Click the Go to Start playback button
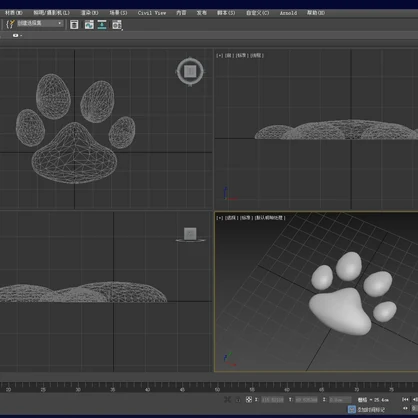Image resolution: width=418 pixels, height=418 pixels. [x=405, y=399]
